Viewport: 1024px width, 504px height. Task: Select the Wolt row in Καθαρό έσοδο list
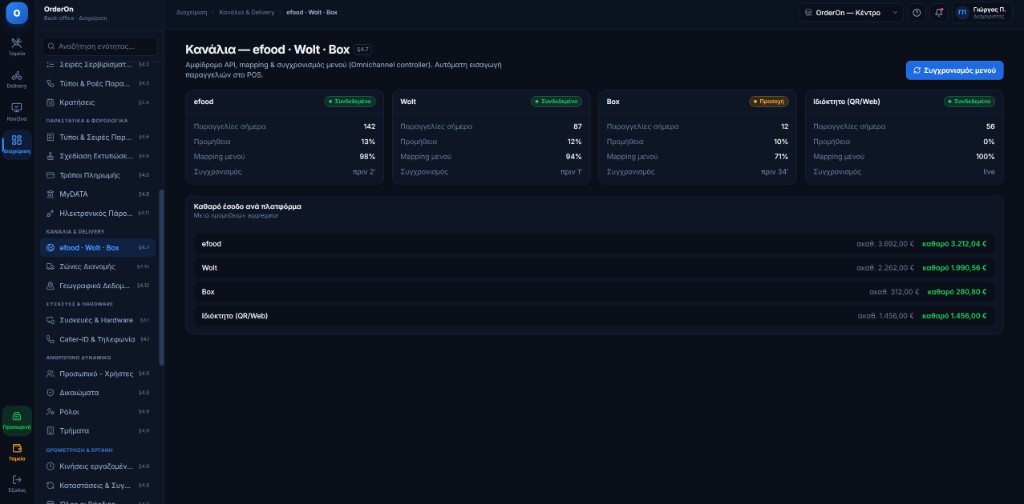pyautogui.click(x=594, y=268)
